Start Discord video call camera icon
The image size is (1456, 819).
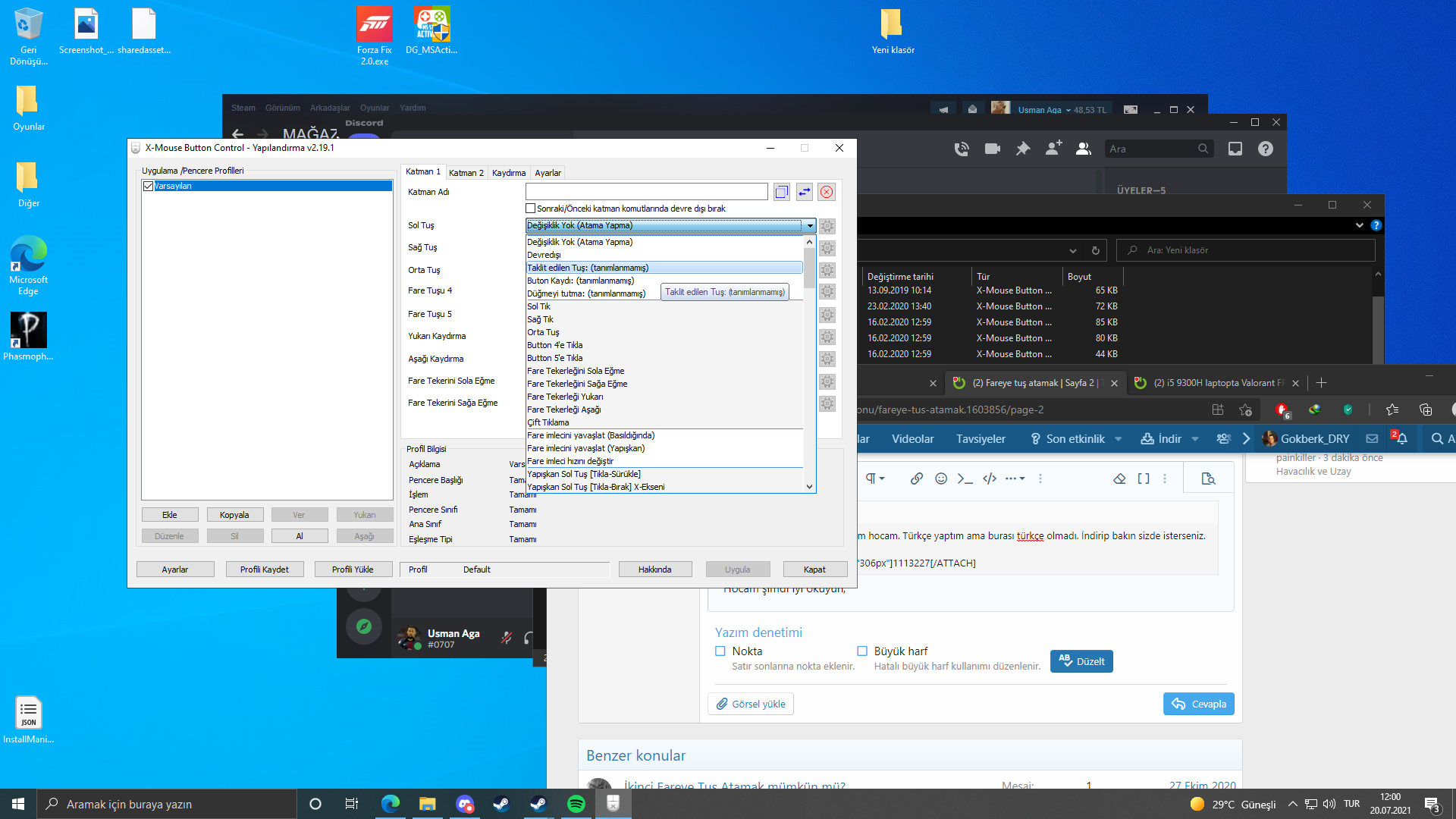point(992,149)
